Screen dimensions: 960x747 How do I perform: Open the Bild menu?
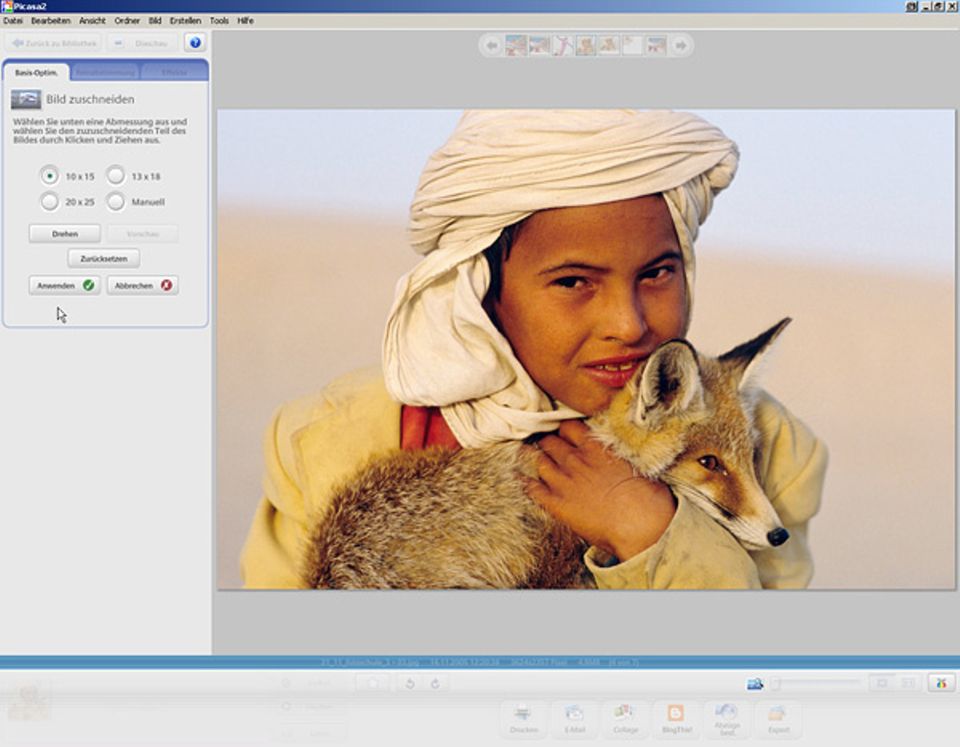tap(155, 21)
